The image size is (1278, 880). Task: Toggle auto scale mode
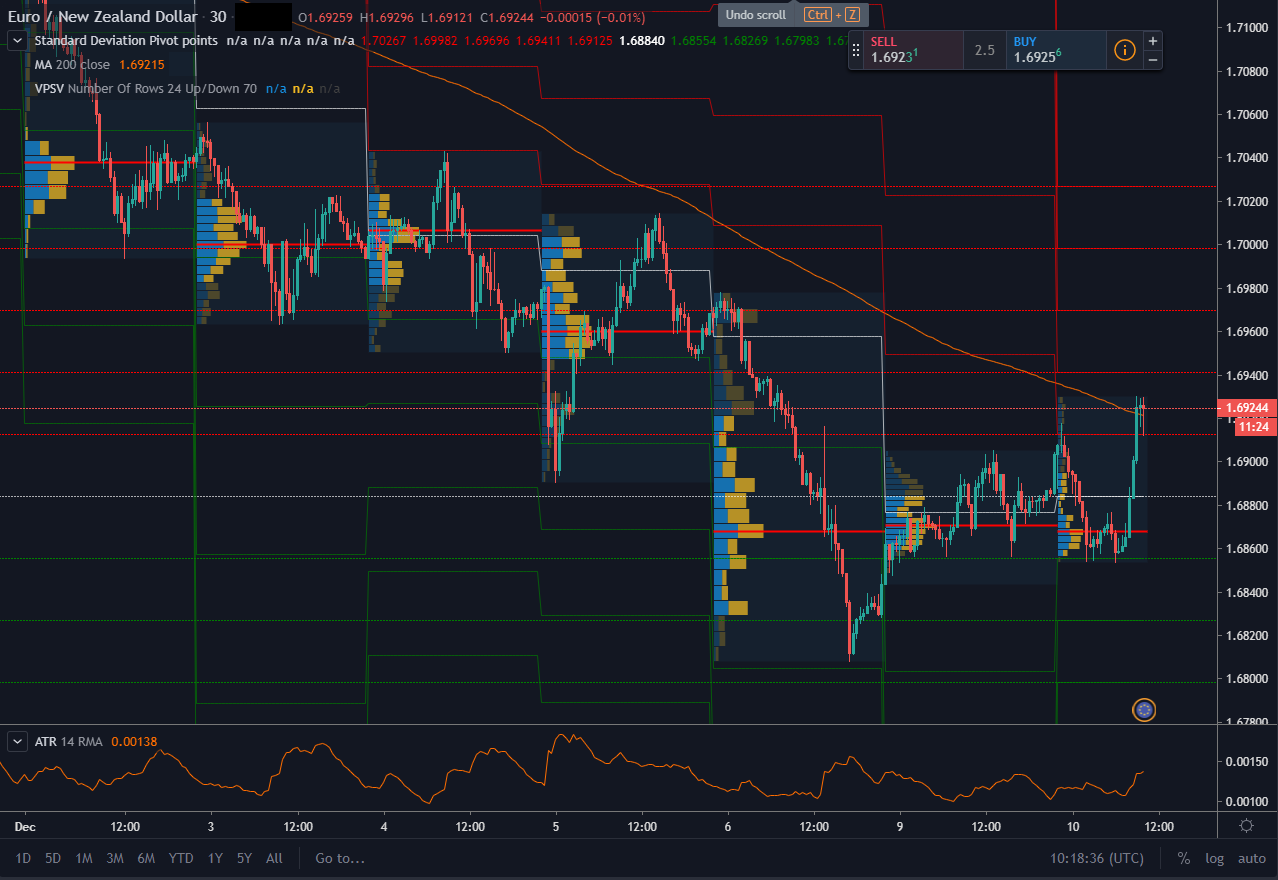point(1252,858)
